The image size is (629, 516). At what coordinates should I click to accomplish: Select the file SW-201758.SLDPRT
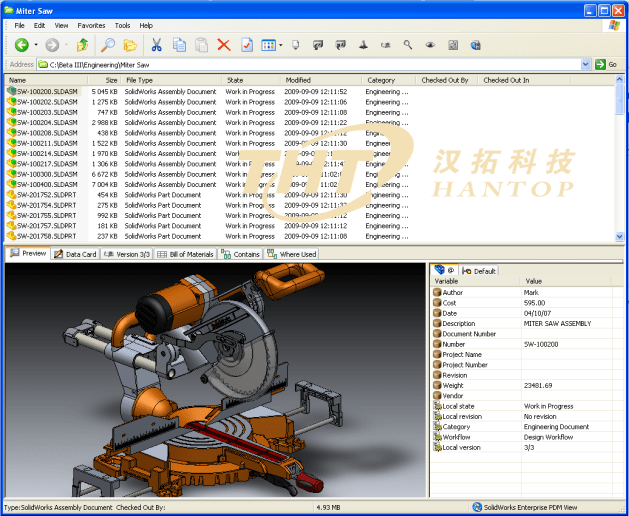(x=47, y=236)
